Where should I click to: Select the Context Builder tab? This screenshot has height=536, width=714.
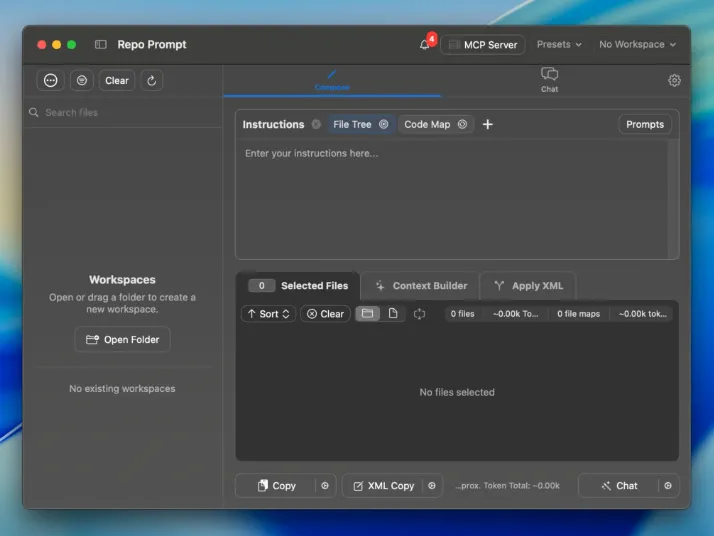[421, 286]
